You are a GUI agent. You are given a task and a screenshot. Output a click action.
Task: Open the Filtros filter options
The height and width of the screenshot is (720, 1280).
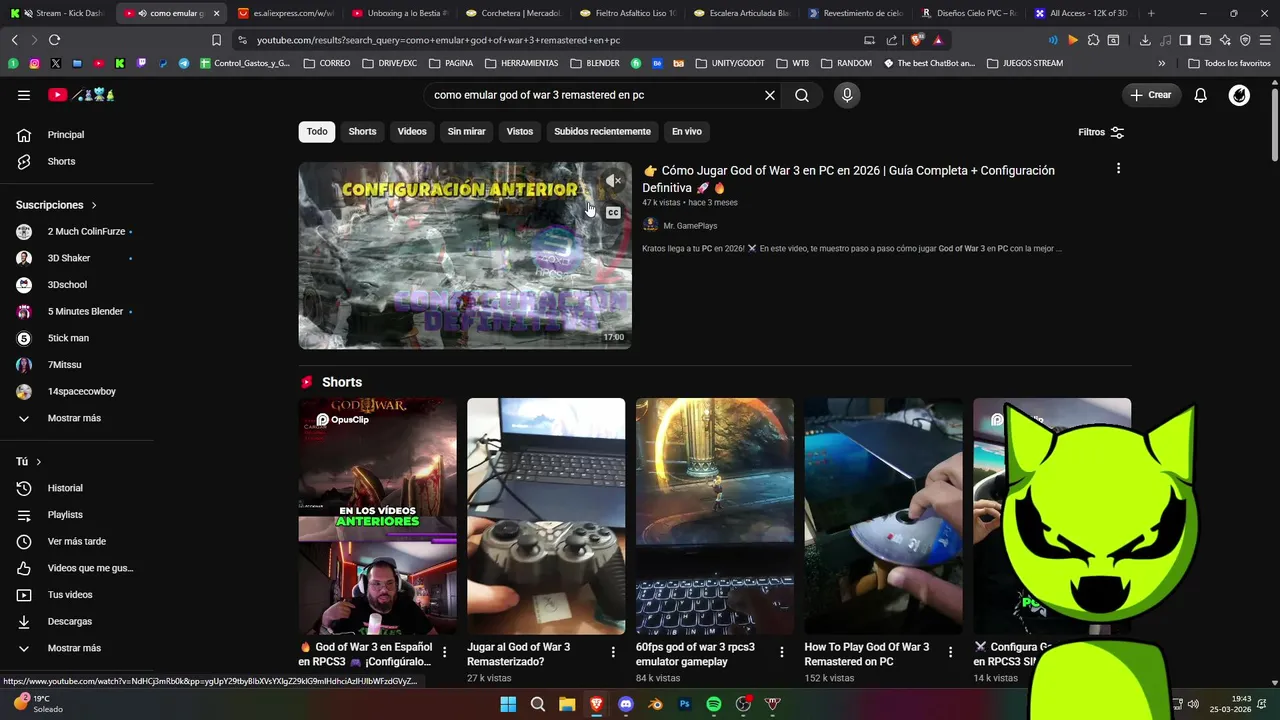coord(1101,132)
